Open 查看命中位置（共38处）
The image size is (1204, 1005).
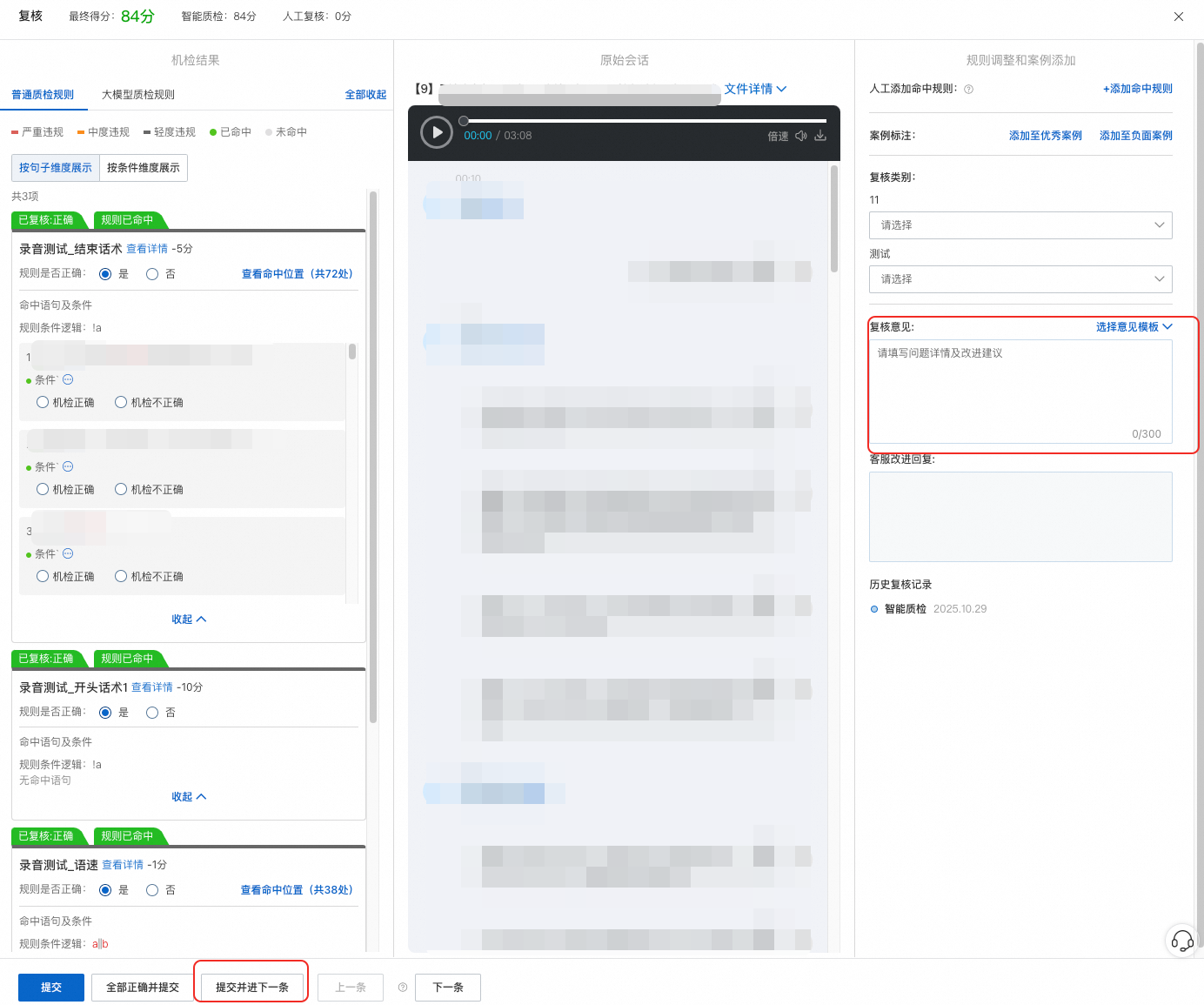click(x=298, y=890)
